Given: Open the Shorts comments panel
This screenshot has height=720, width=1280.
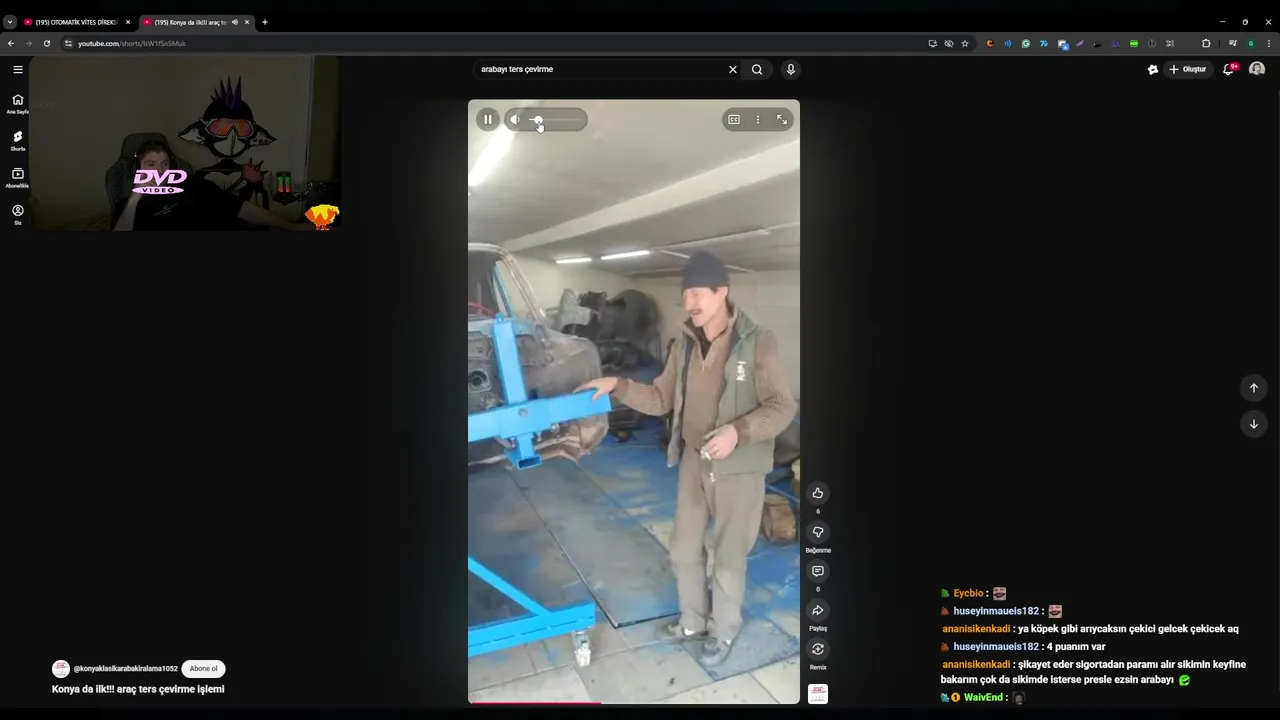Looking at the screenshot, I should 818,571.
